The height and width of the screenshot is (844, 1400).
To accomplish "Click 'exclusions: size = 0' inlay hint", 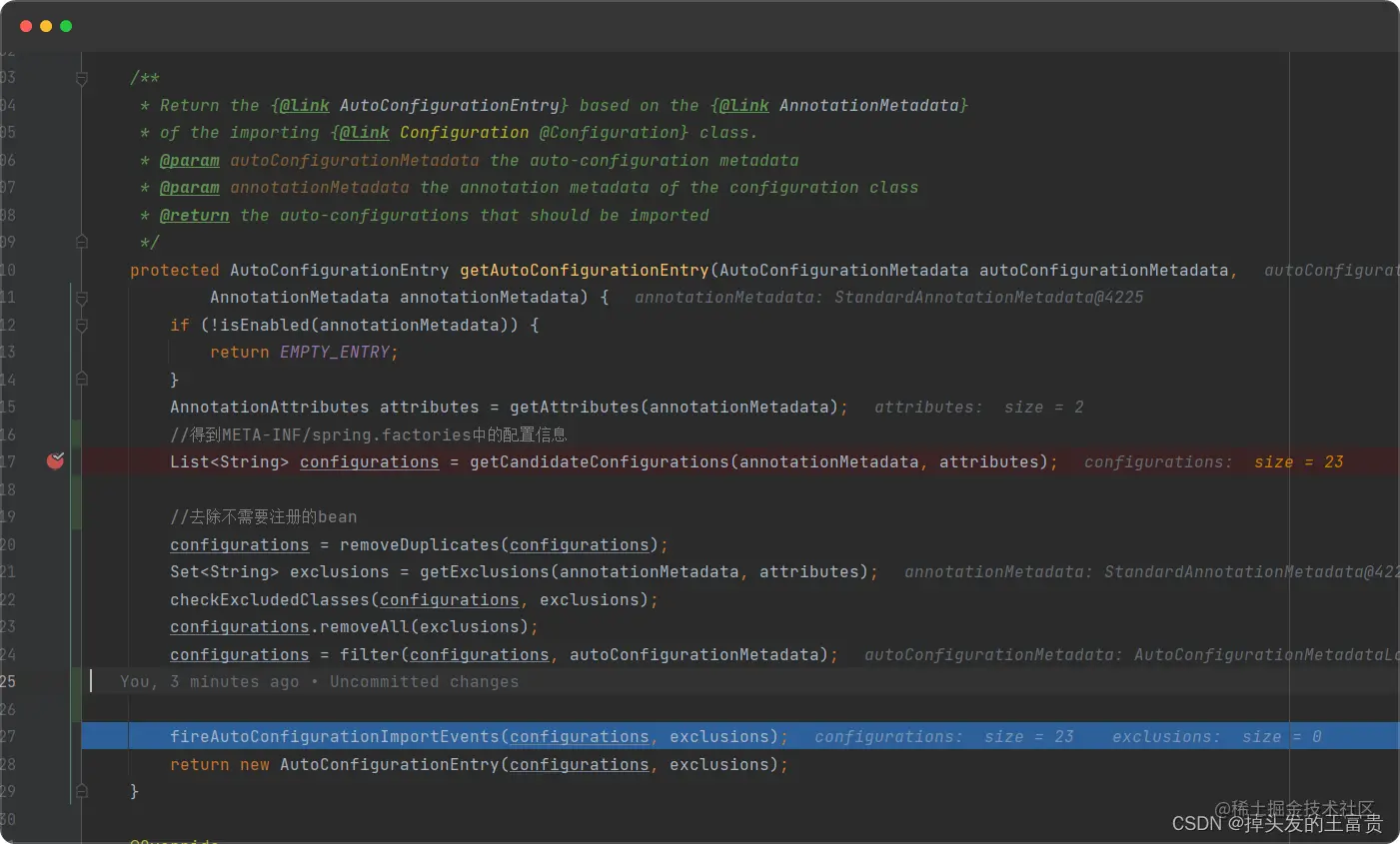I will pos(1216,737).
